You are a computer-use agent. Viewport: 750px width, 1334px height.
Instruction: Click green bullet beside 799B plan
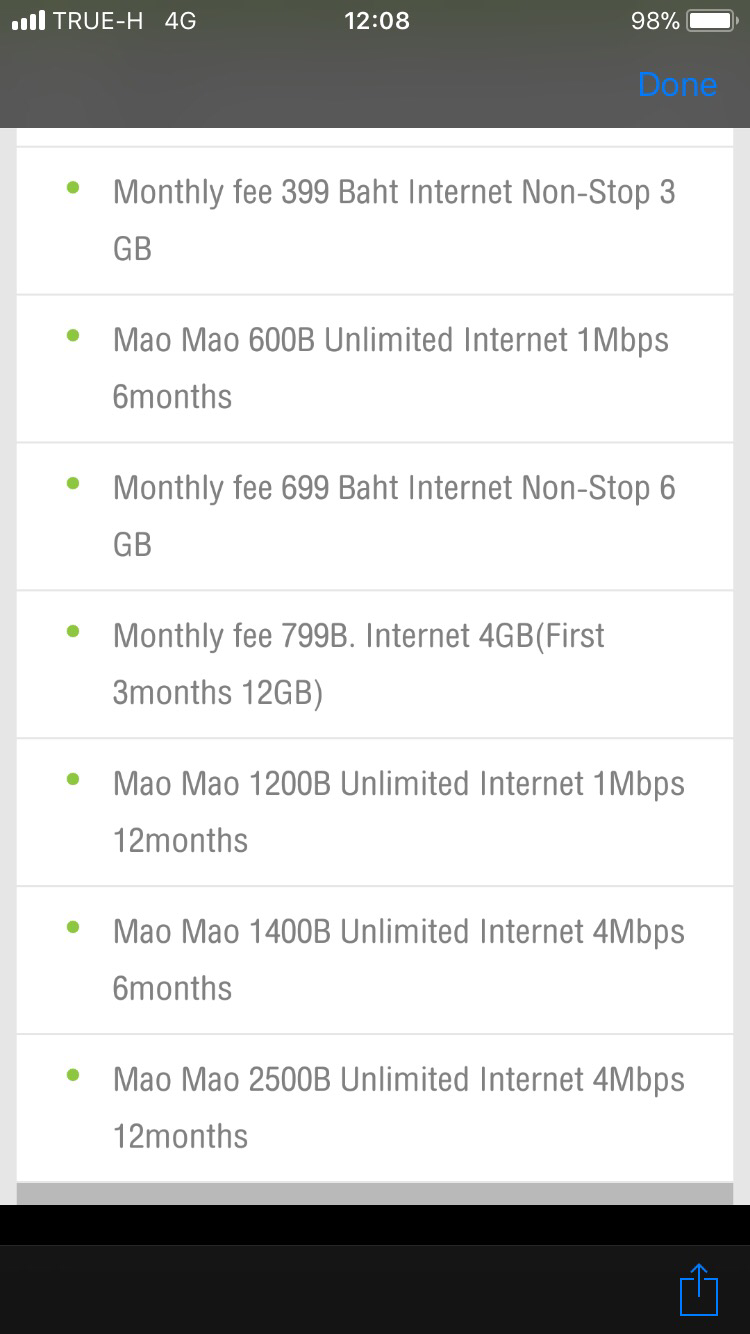tap(73, 631)
